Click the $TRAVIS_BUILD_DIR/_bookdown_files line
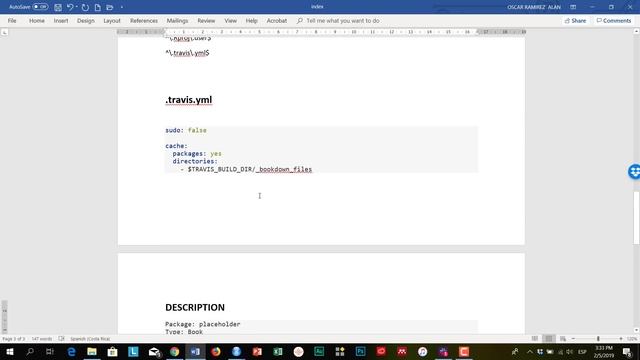640x360 pixels. pos(250,169)
